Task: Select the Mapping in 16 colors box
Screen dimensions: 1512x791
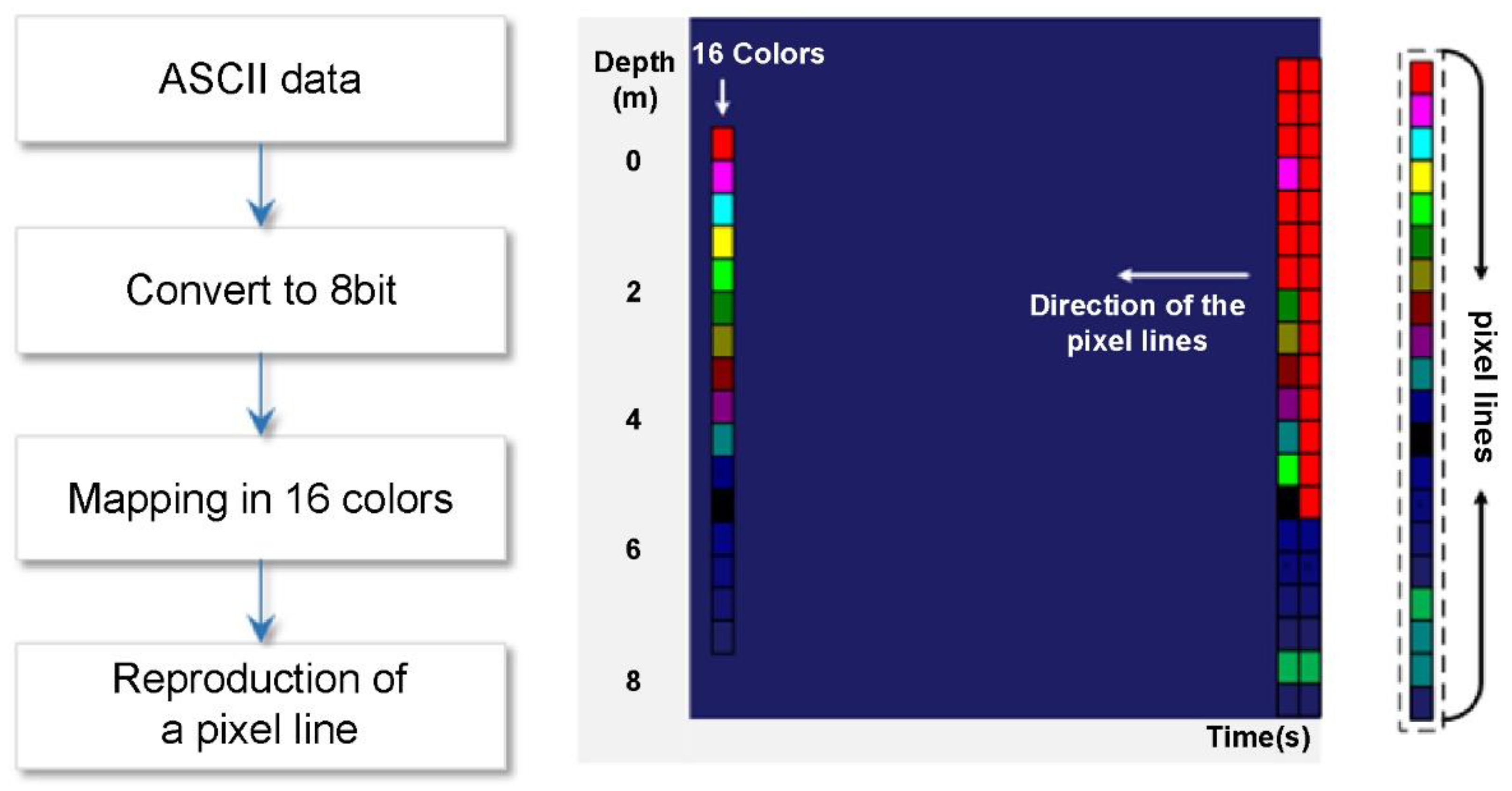Action: [261, 498]
